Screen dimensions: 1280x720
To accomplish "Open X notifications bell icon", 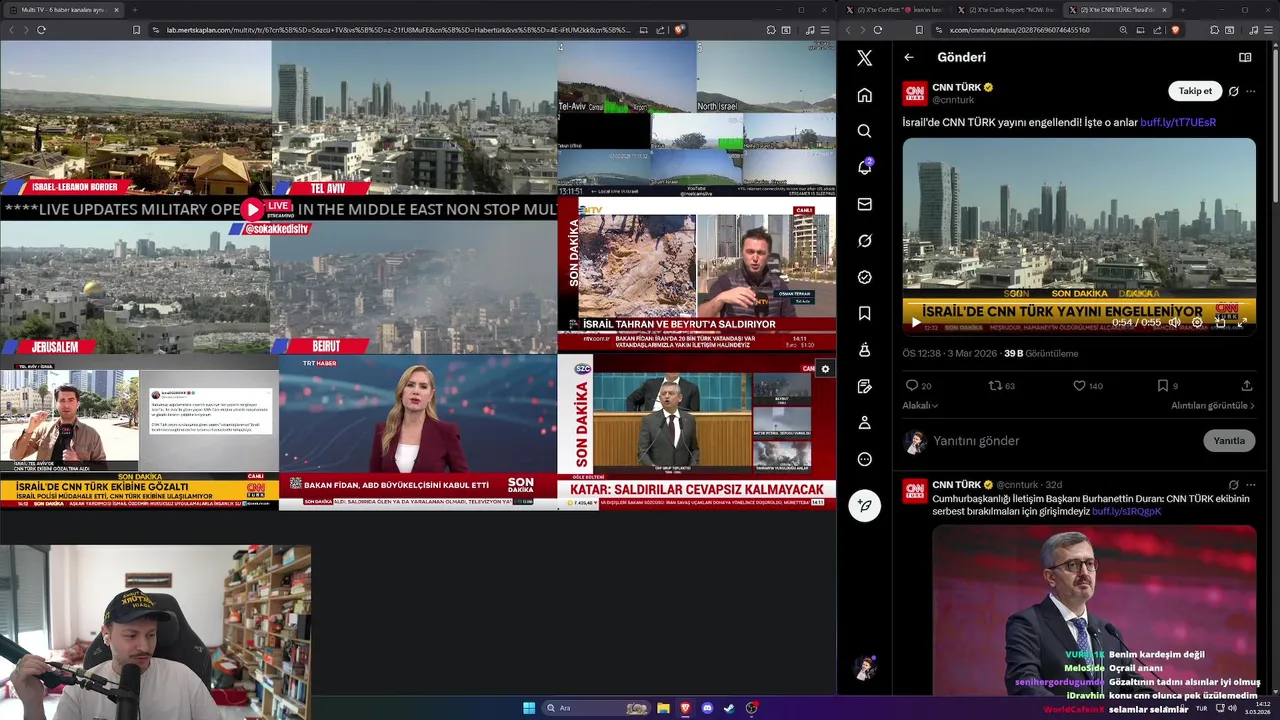I will pos(865,167).
